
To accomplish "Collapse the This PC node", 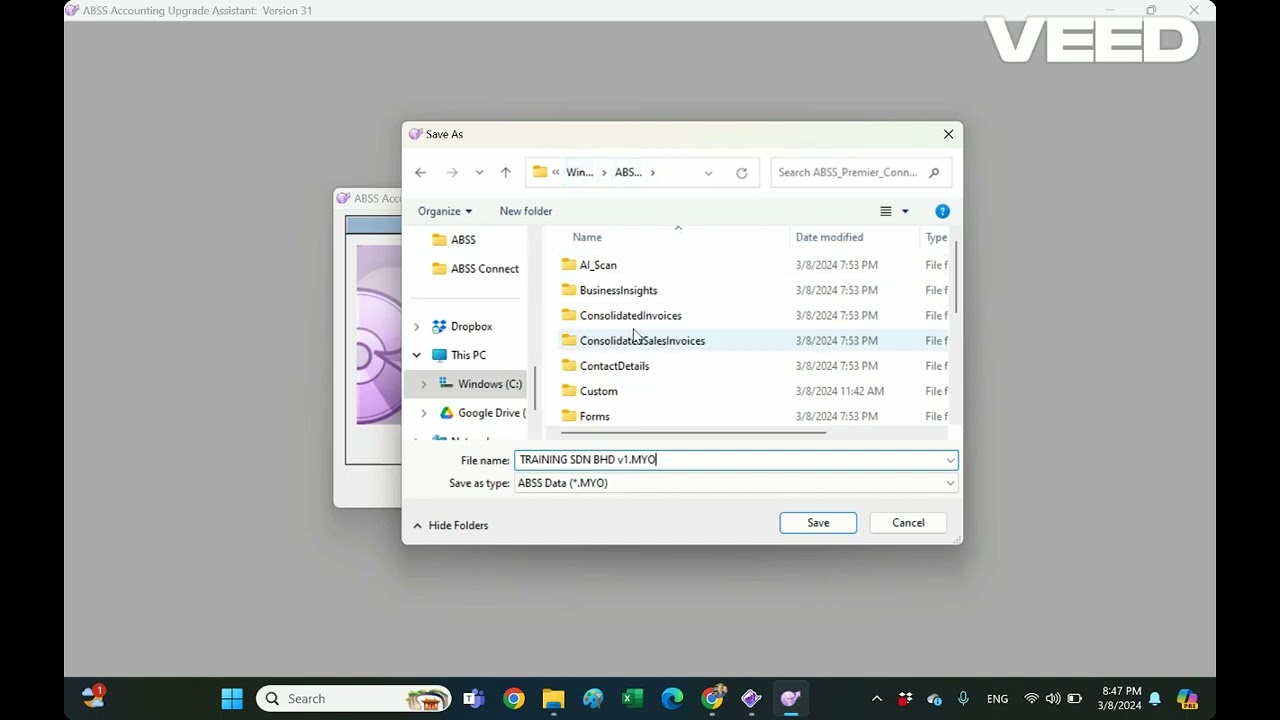I will [x=417, y=355].
